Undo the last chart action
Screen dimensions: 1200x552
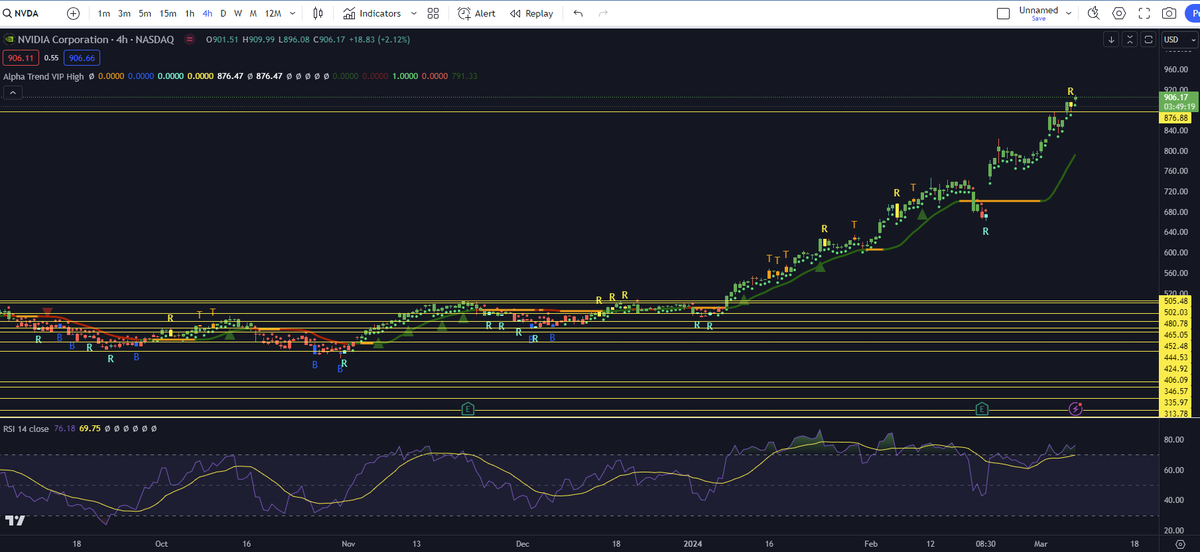click(578, 14)
